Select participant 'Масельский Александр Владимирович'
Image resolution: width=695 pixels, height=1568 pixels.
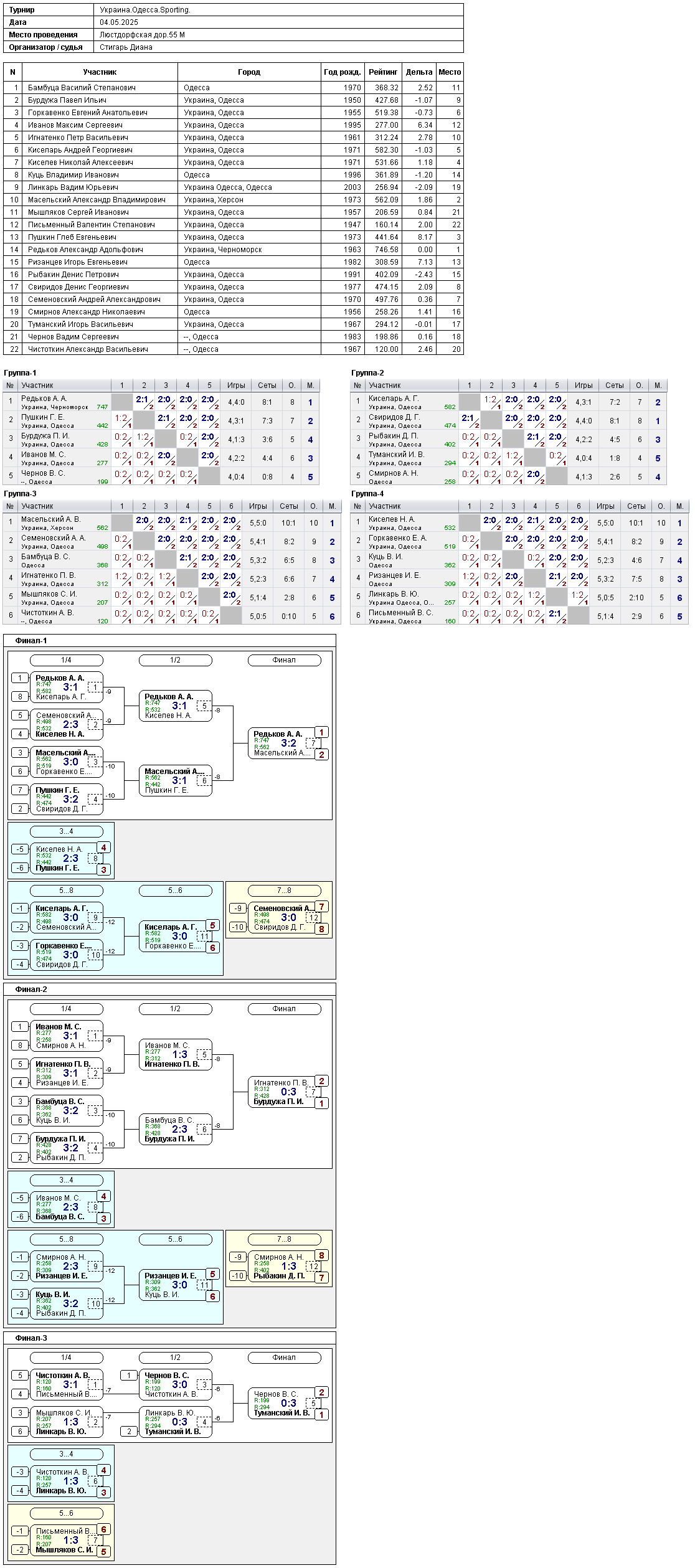[97, 200]
